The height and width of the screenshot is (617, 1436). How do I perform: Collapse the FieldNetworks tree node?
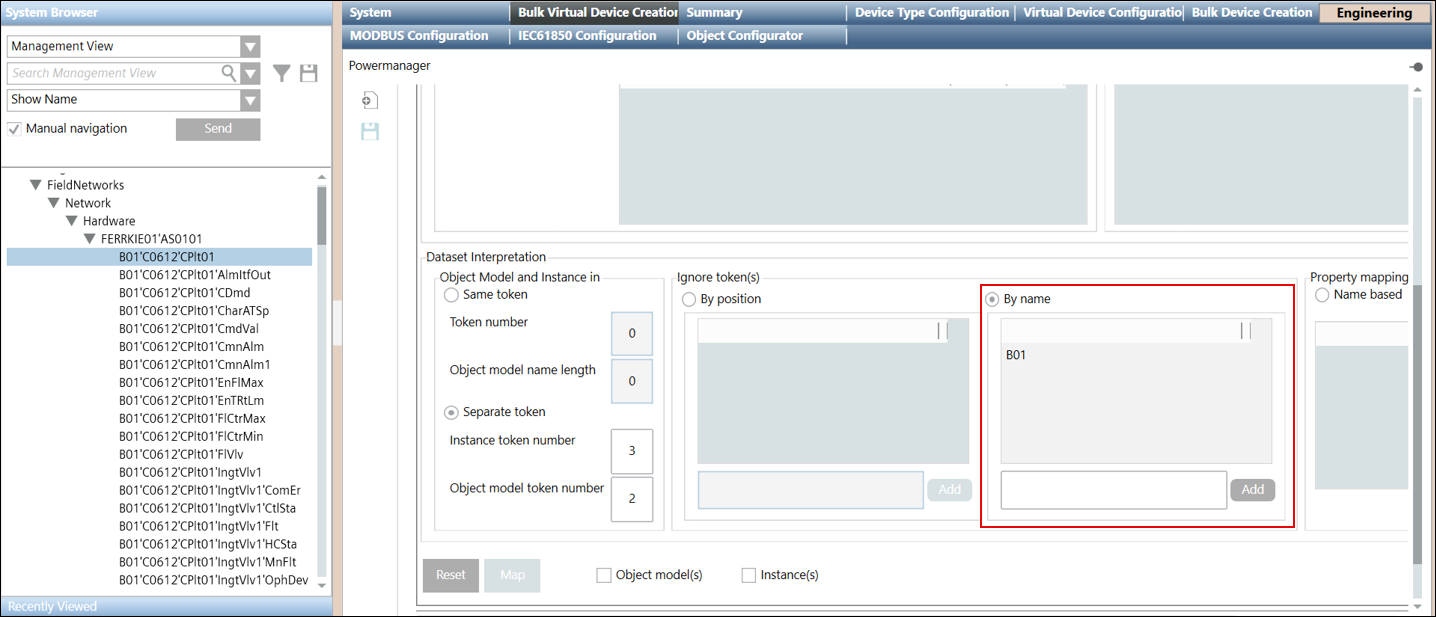pos(36,185)
